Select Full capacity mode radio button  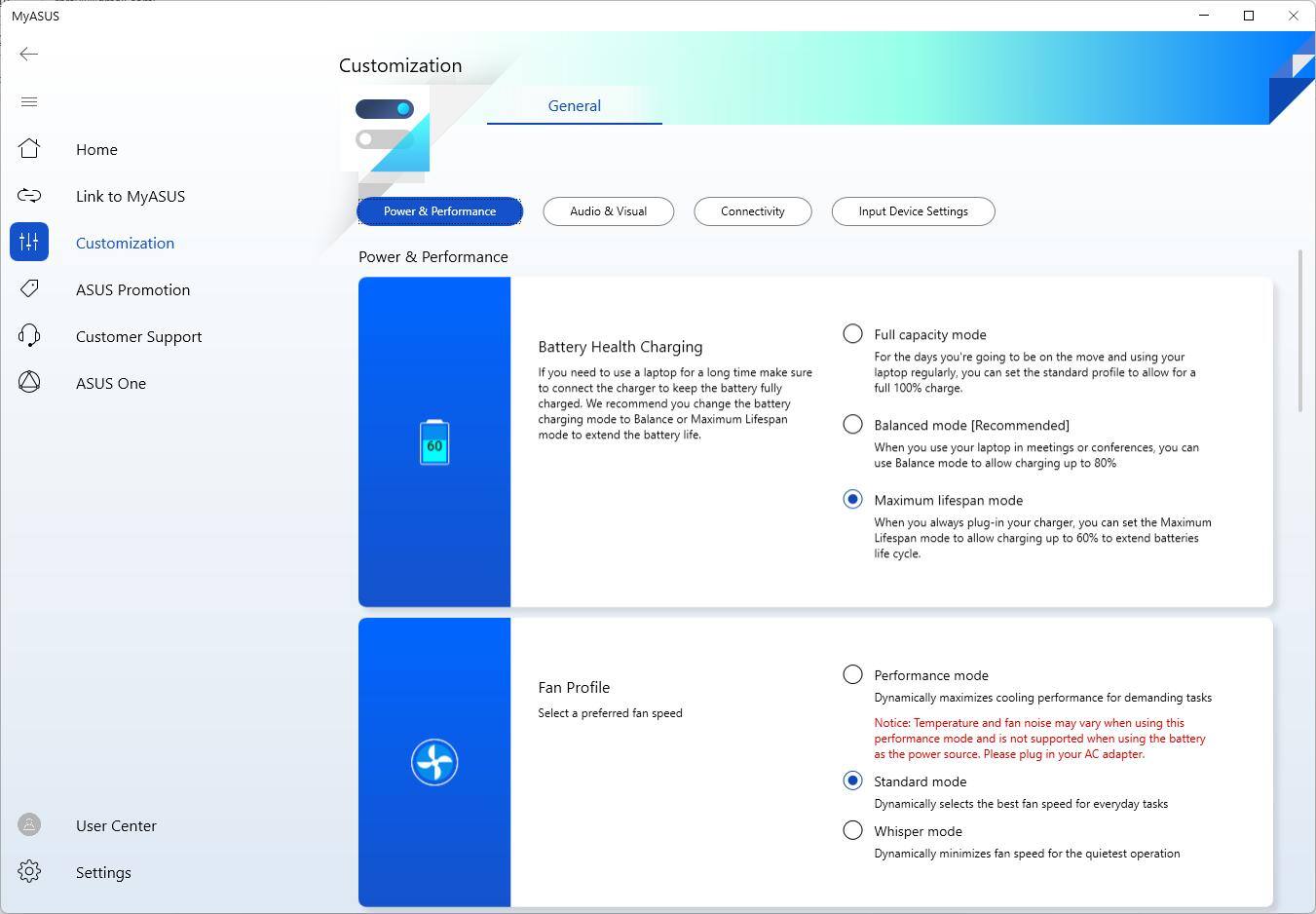click(x=852, y=334)
